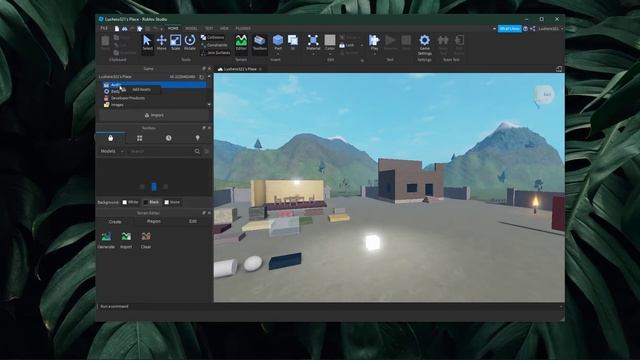Viewport: 640px width, 360px height.
Task: Open the Material picker icon
Action: [x=313, y=40]
